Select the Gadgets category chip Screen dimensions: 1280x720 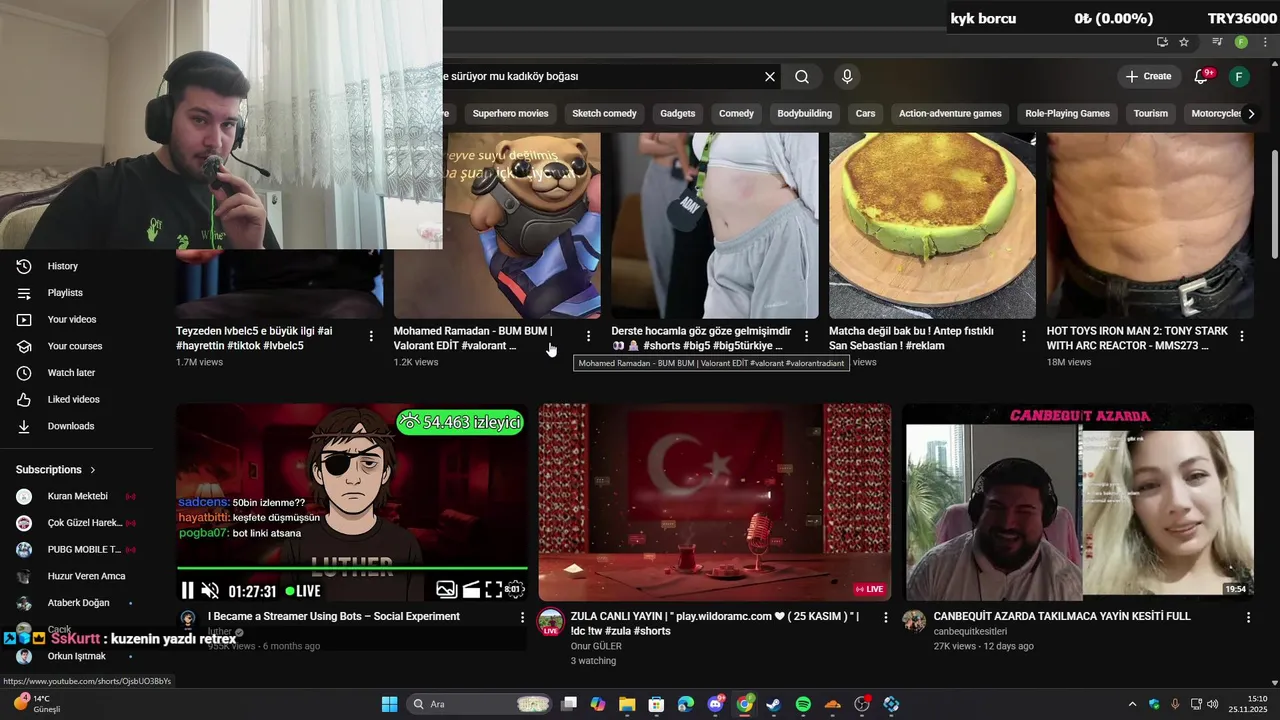point(677,114)
